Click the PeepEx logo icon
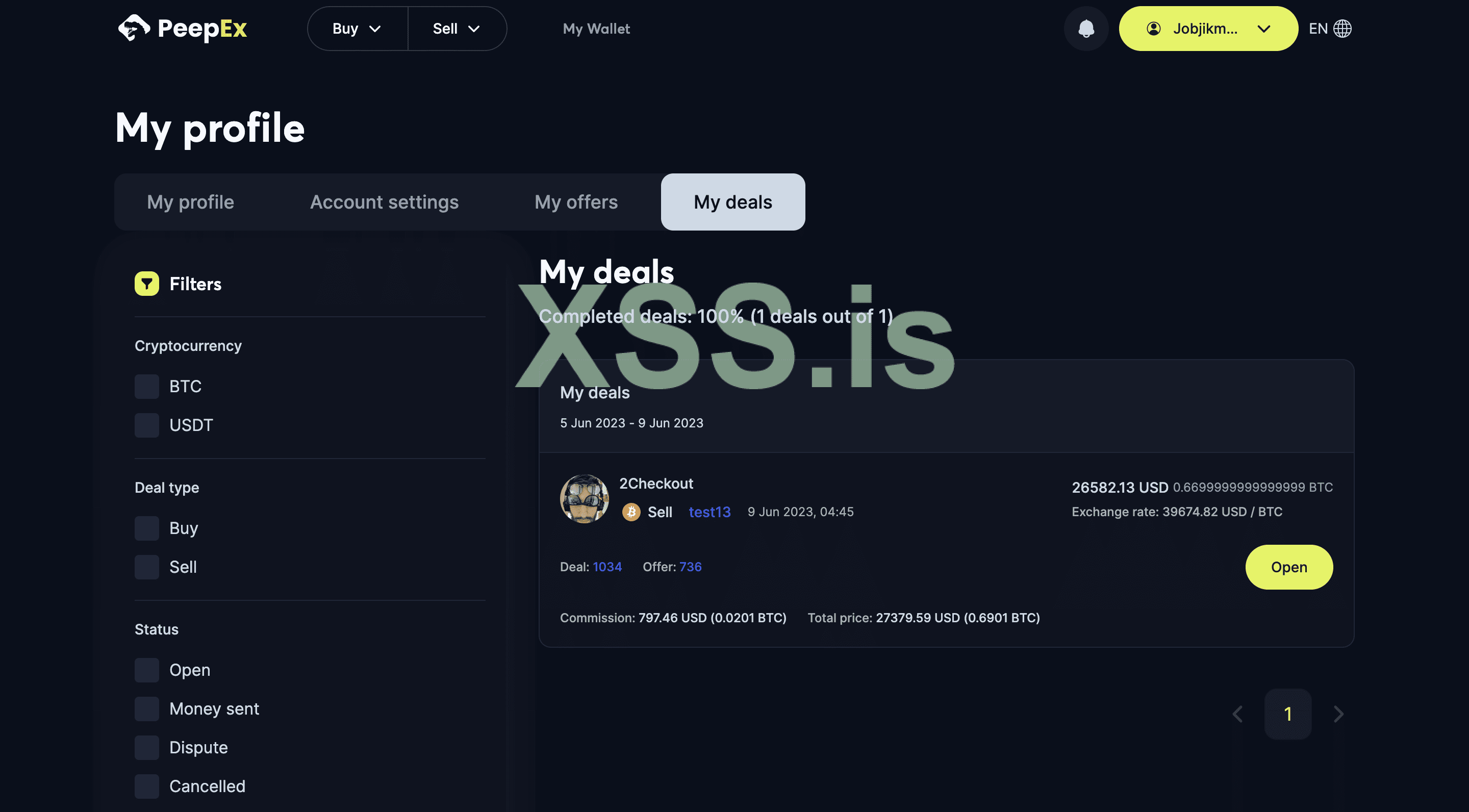Image resolution: width=1469 pixels, height=812 pixels. [x=134, y=28]
